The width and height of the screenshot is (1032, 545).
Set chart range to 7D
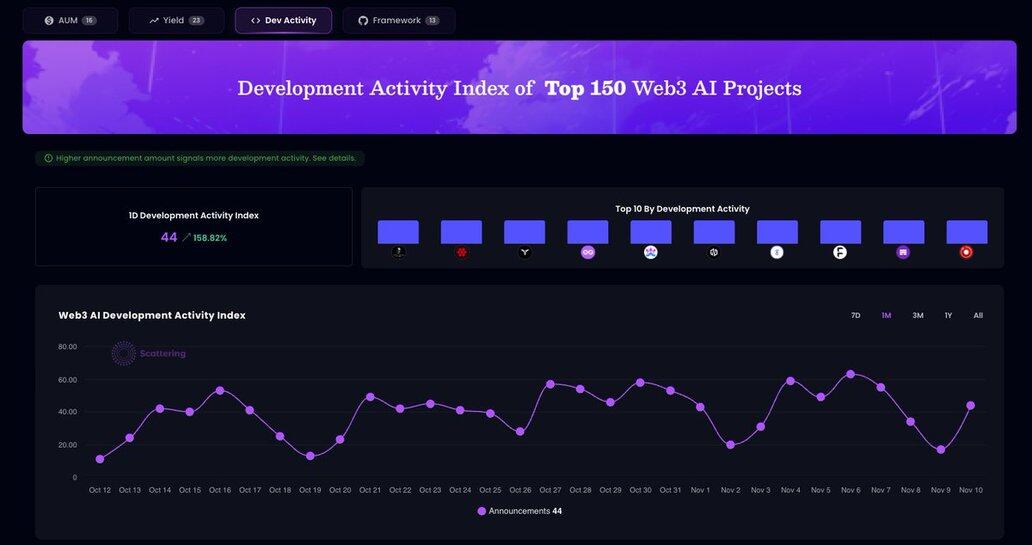pyautogui.click(x=855, y=315)
